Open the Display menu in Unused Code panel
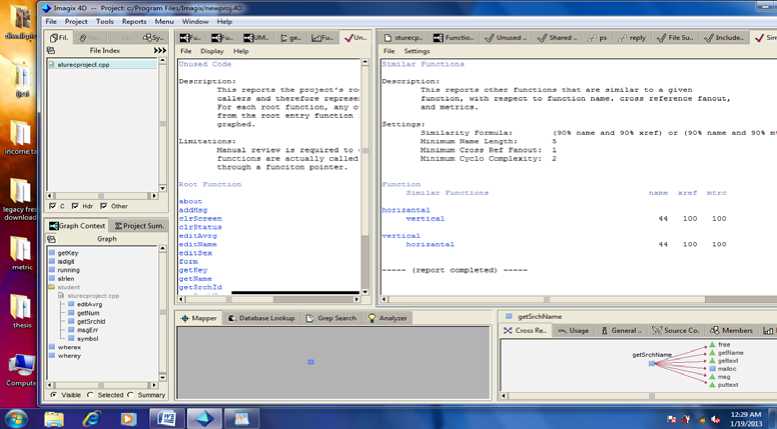This screenshot has height=429, width=777. [x=212, y=50]
